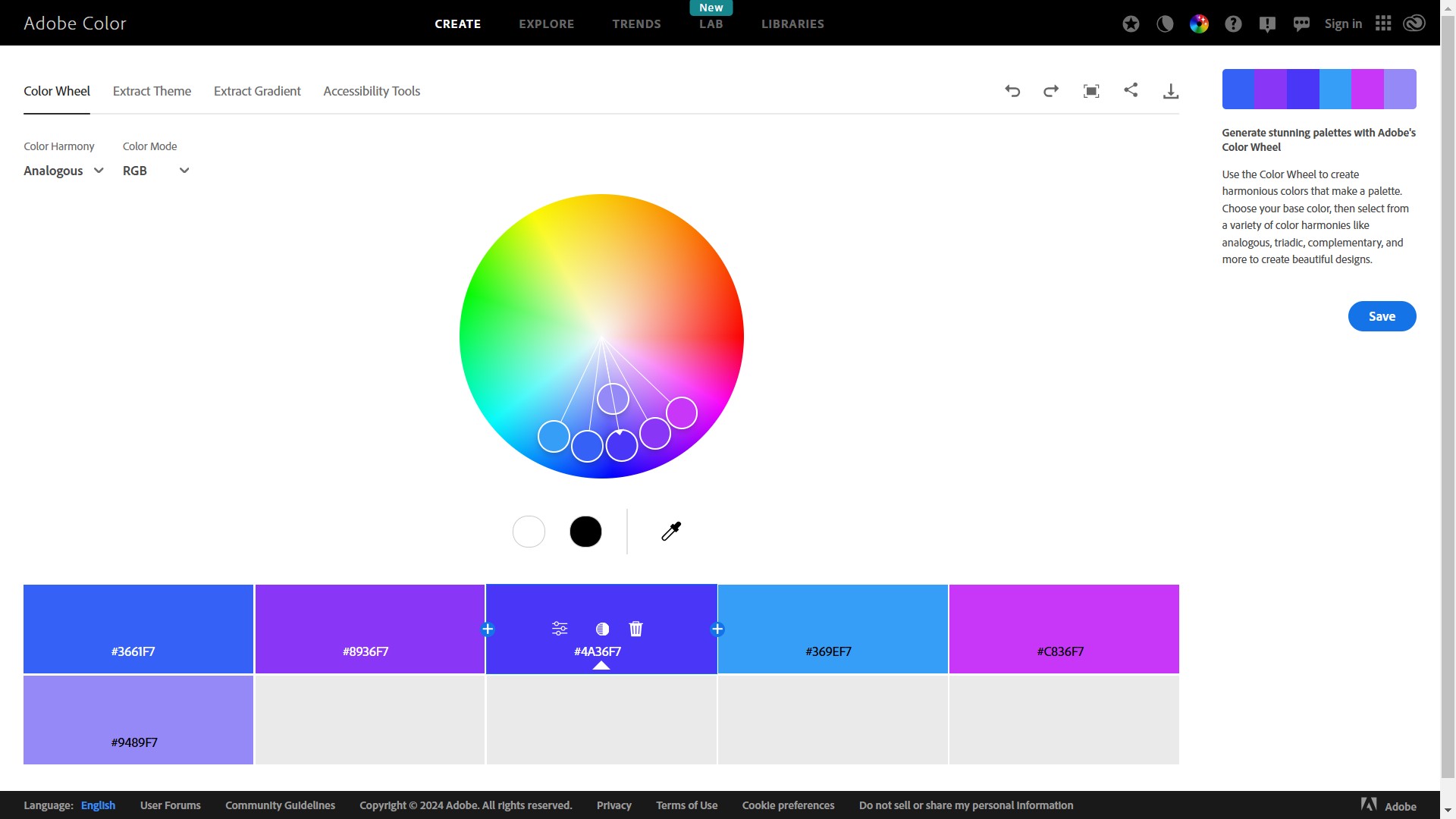Image resolution: width=1456 pixels, height=819 pixels.
Task: Click the color wheel icon in header
Action: click(x=1199, y=24)
